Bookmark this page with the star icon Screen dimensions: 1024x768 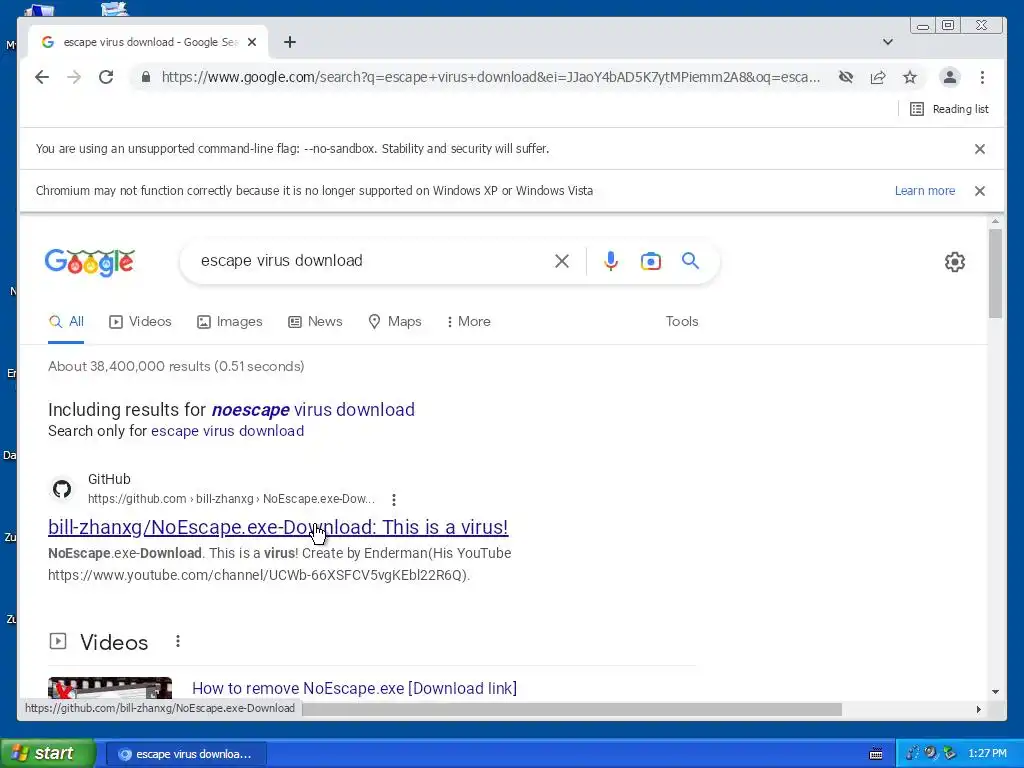(910, 77)
